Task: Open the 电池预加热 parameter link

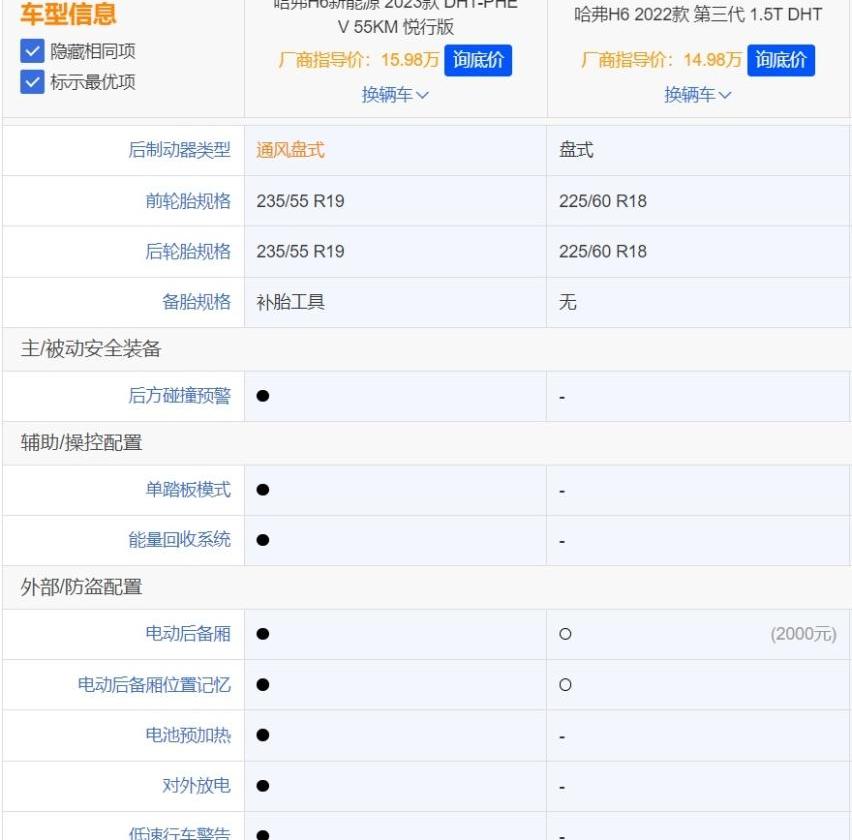Action: (188, 735)
